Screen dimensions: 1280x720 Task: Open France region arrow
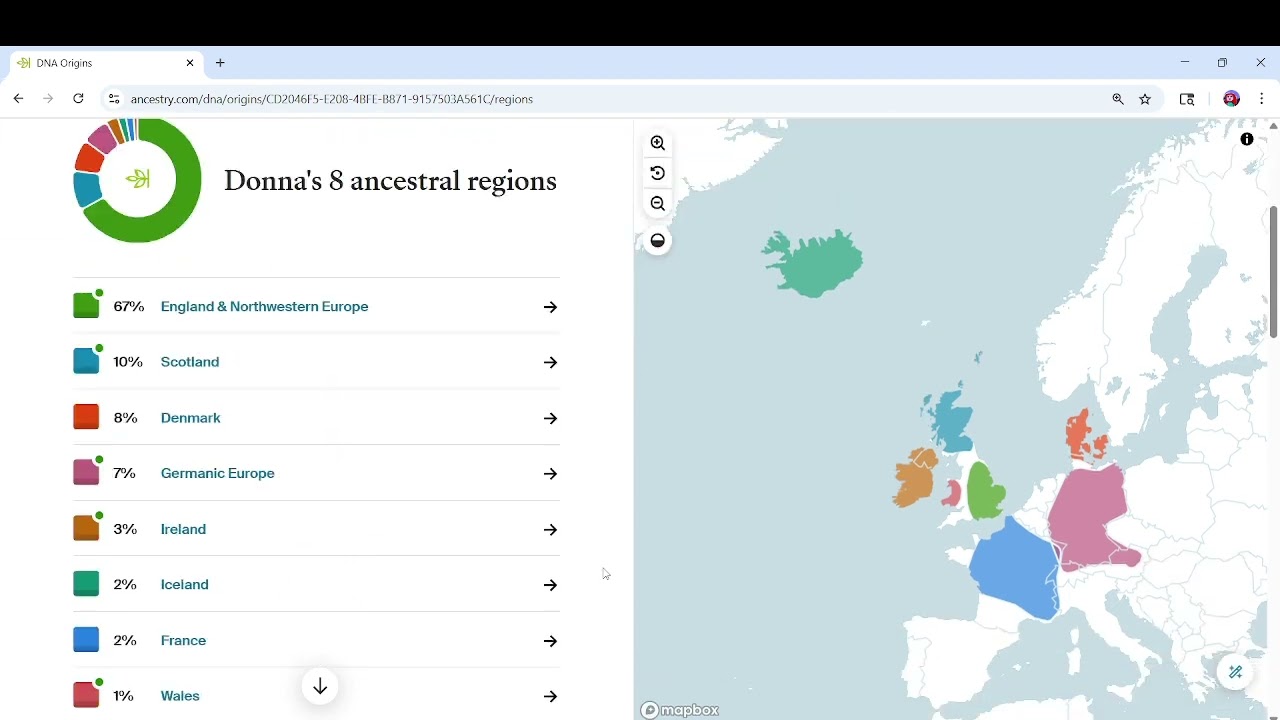coord(550,641)
